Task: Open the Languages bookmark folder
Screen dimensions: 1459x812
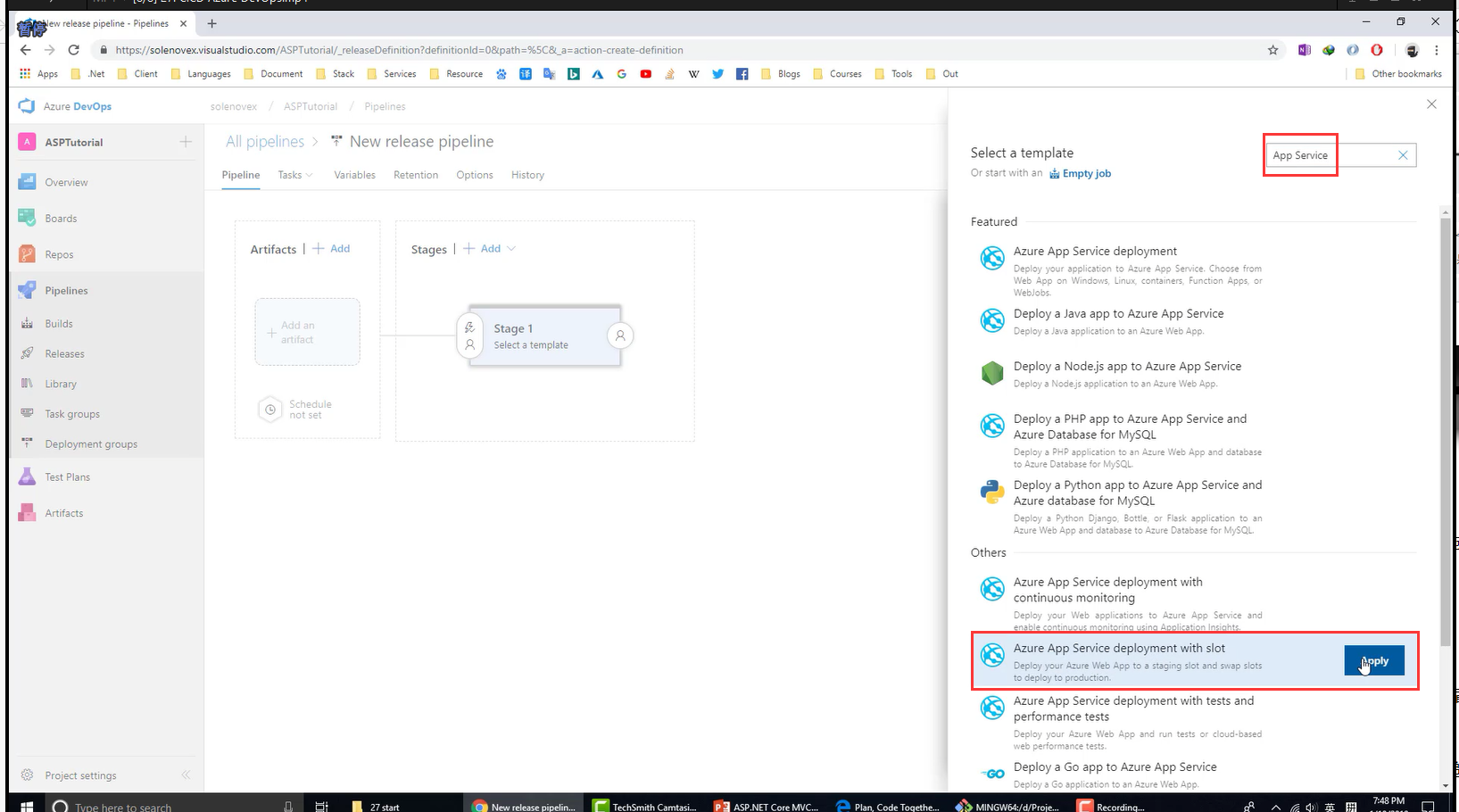Action: tap(201, 74)
